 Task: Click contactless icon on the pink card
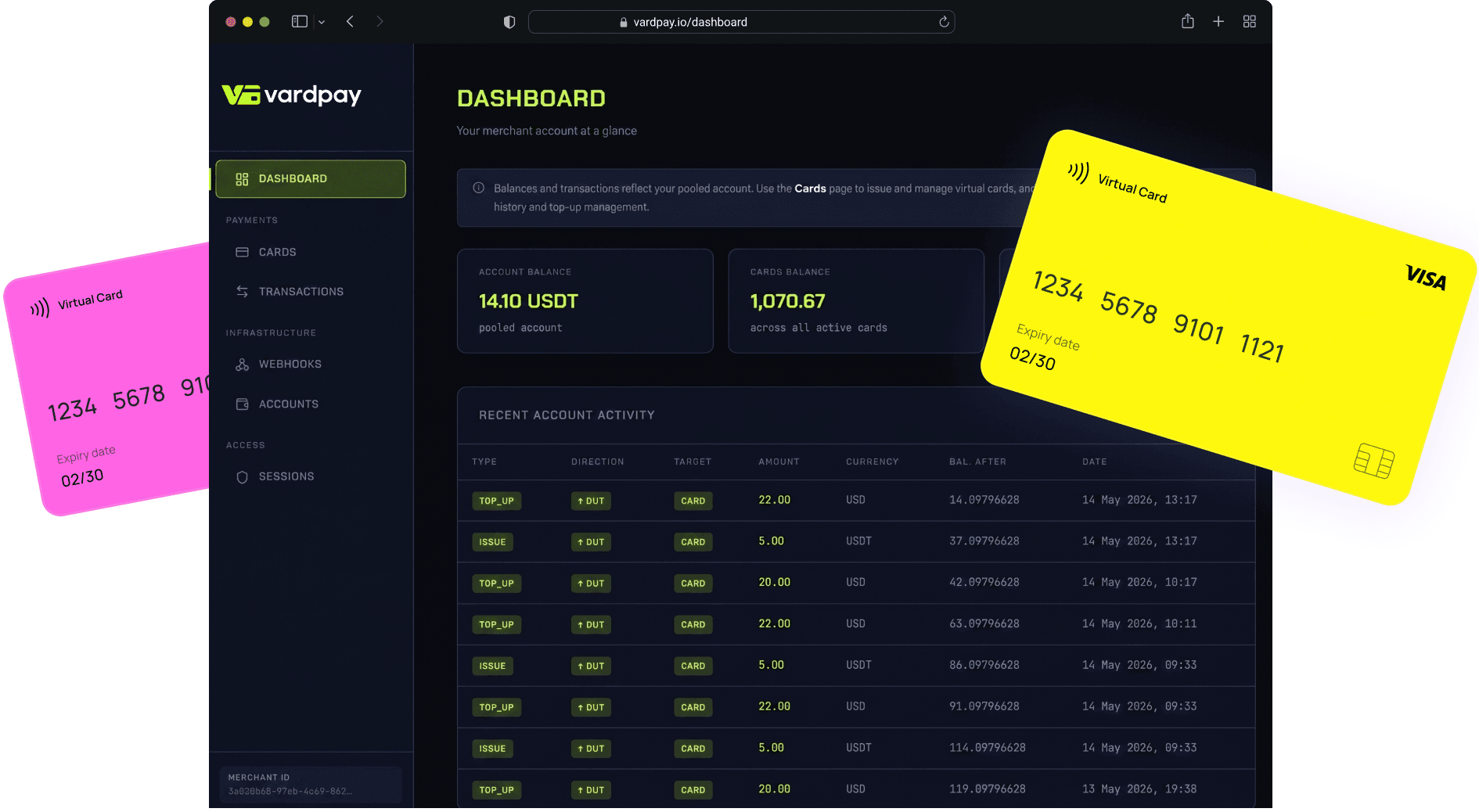coord(40,307)
